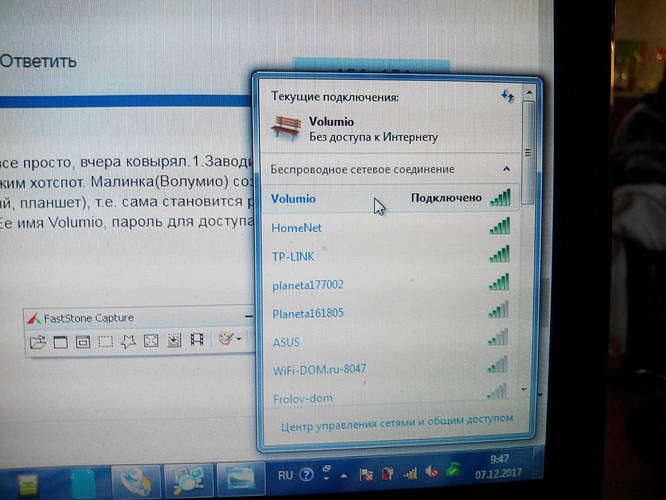The height and width of the screenshot is (500, 666).
Task: Click the muted volume speaker tray icon
Action: [x=432, y=471]
